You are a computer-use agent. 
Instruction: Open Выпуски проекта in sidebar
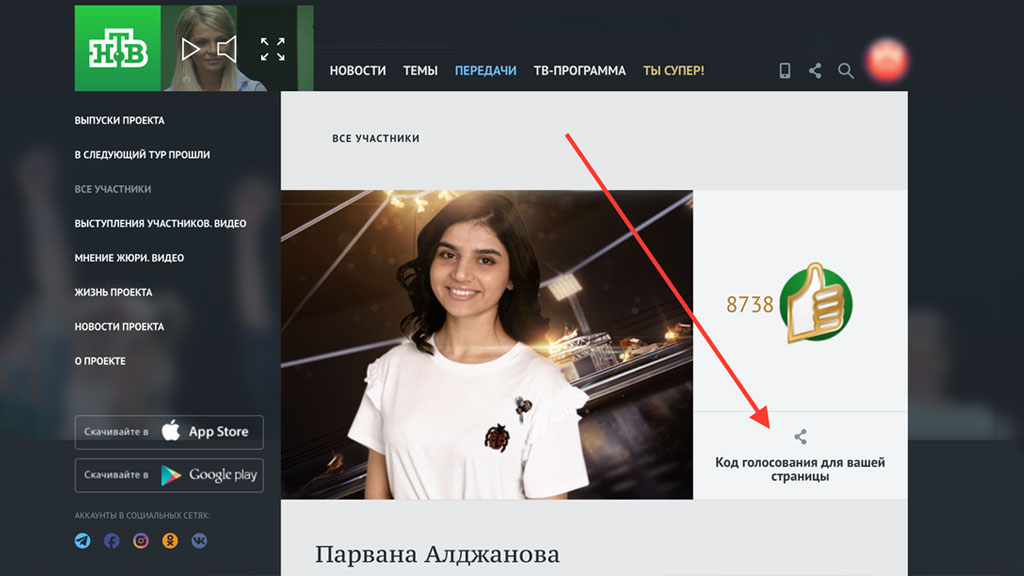click(119, 121)
